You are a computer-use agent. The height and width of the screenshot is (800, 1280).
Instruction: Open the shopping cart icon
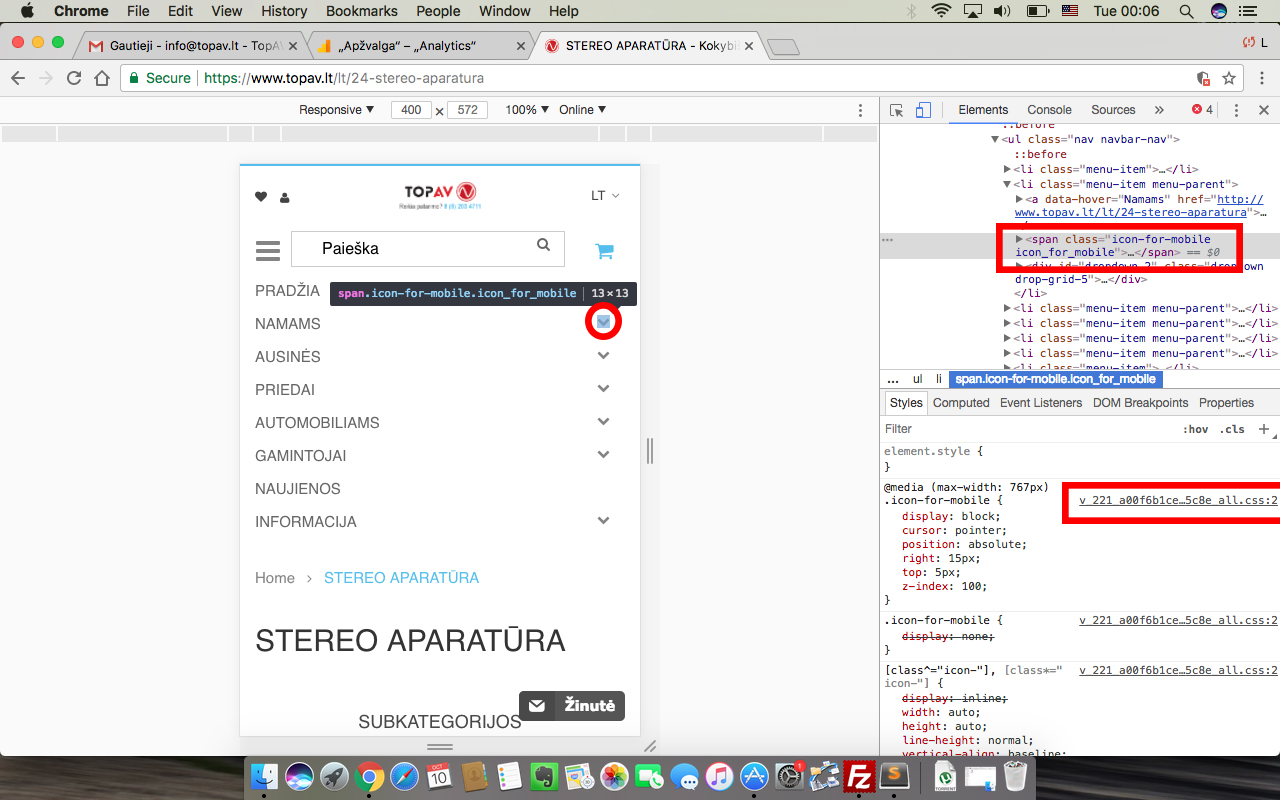pos(604,251)
